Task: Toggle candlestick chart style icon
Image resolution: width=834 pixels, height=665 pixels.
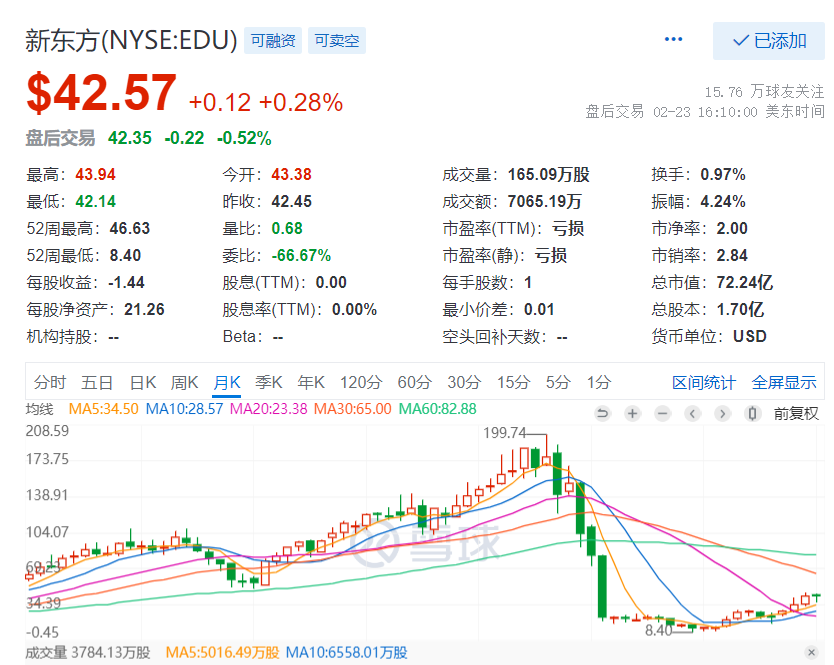Action: 752,413
